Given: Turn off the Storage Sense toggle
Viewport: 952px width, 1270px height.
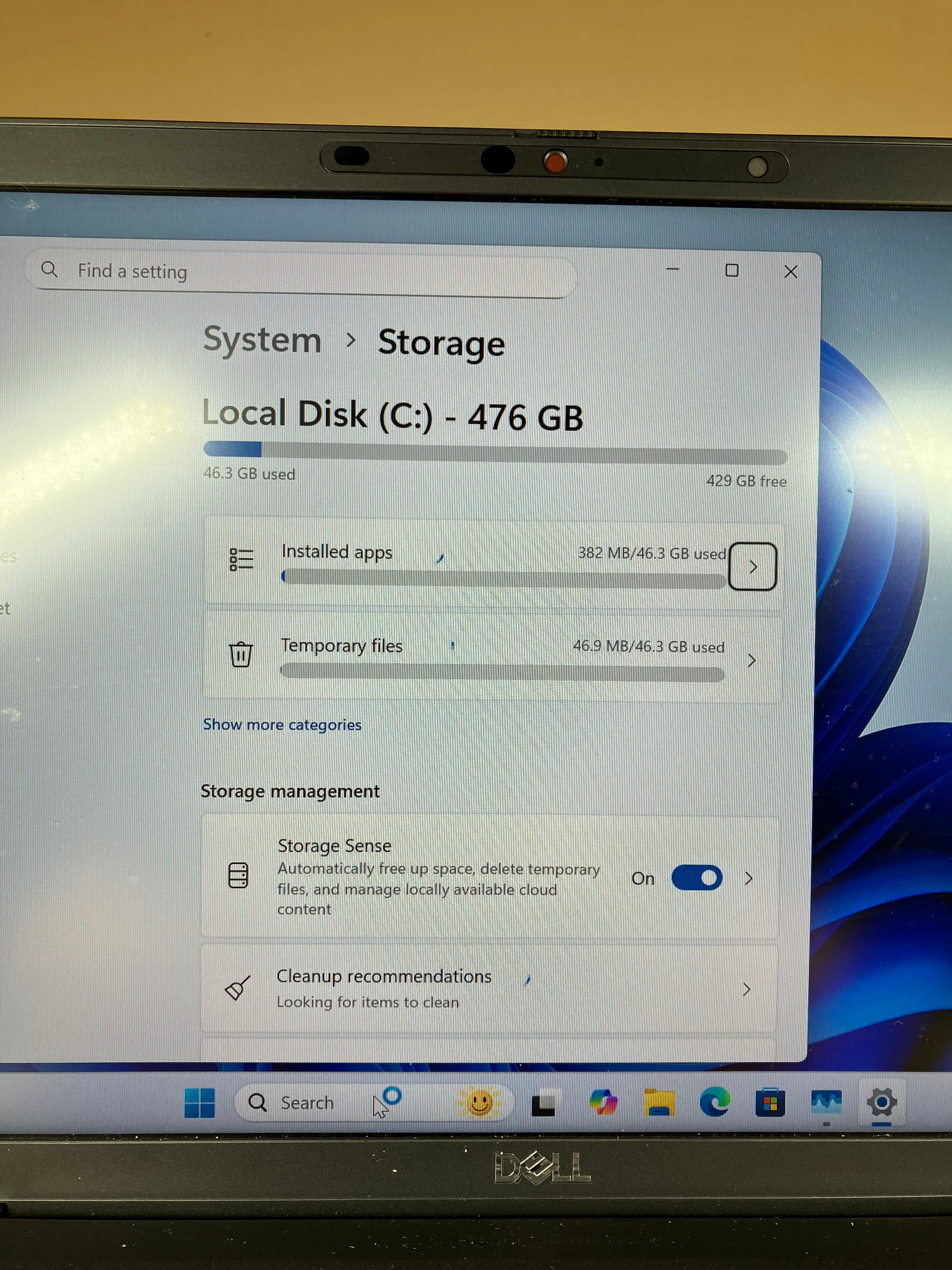Looking at the screenshot, I should point(697,878).
